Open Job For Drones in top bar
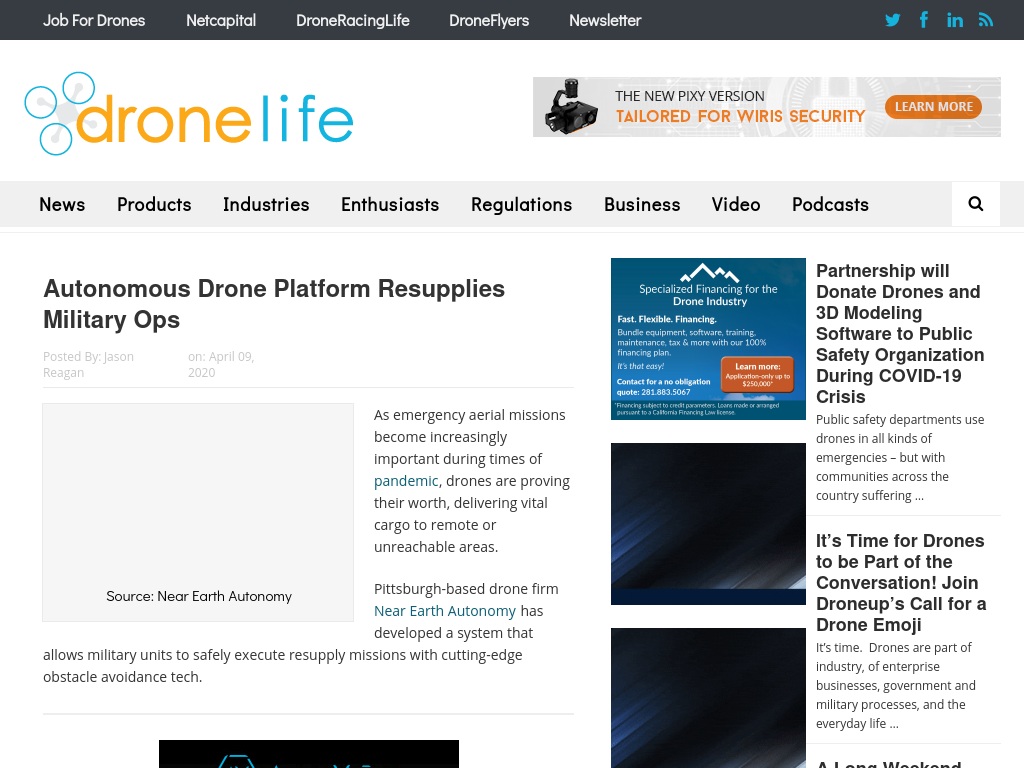1024x768 pixels. pyautogui.click(x=94, y=20)
